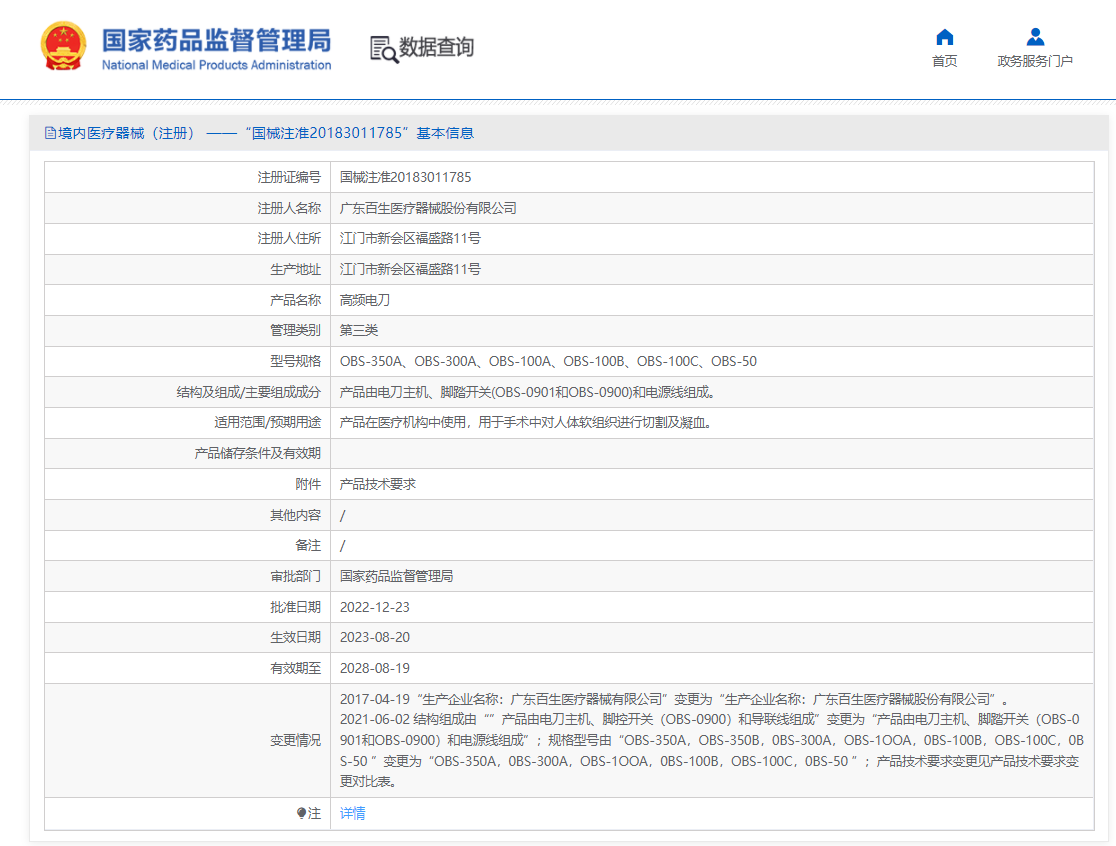The image size is (1116, 846).
Task: Click the 备注 row label
Action: pos(308,545)
